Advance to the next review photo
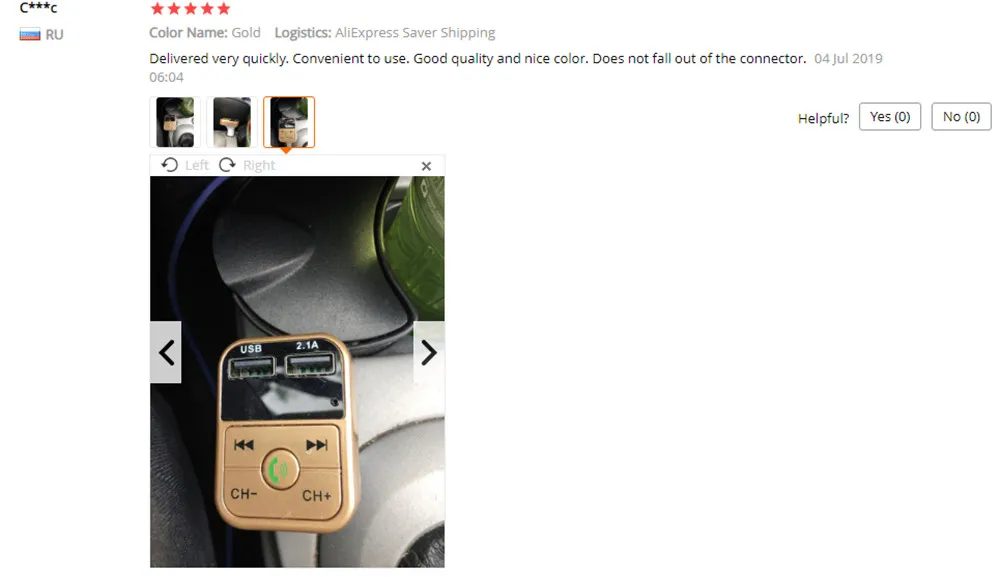Screen dimensions: 1000x577 [x=429, y=352]
